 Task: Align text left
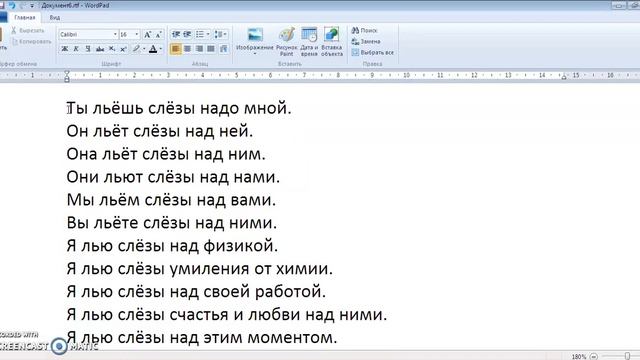click(176, 49)
